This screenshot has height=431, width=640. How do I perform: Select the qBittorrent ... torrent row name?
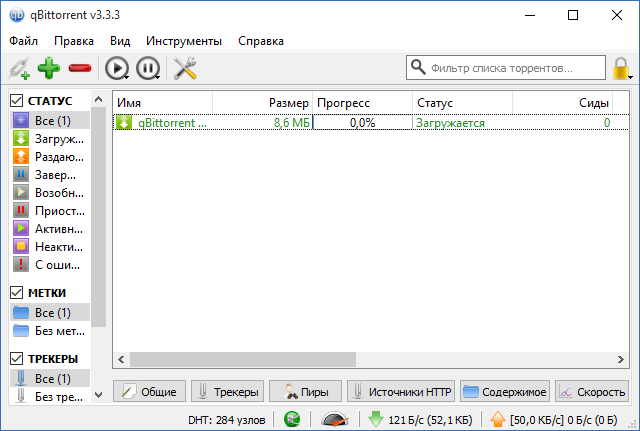click(x=172, y=123)
